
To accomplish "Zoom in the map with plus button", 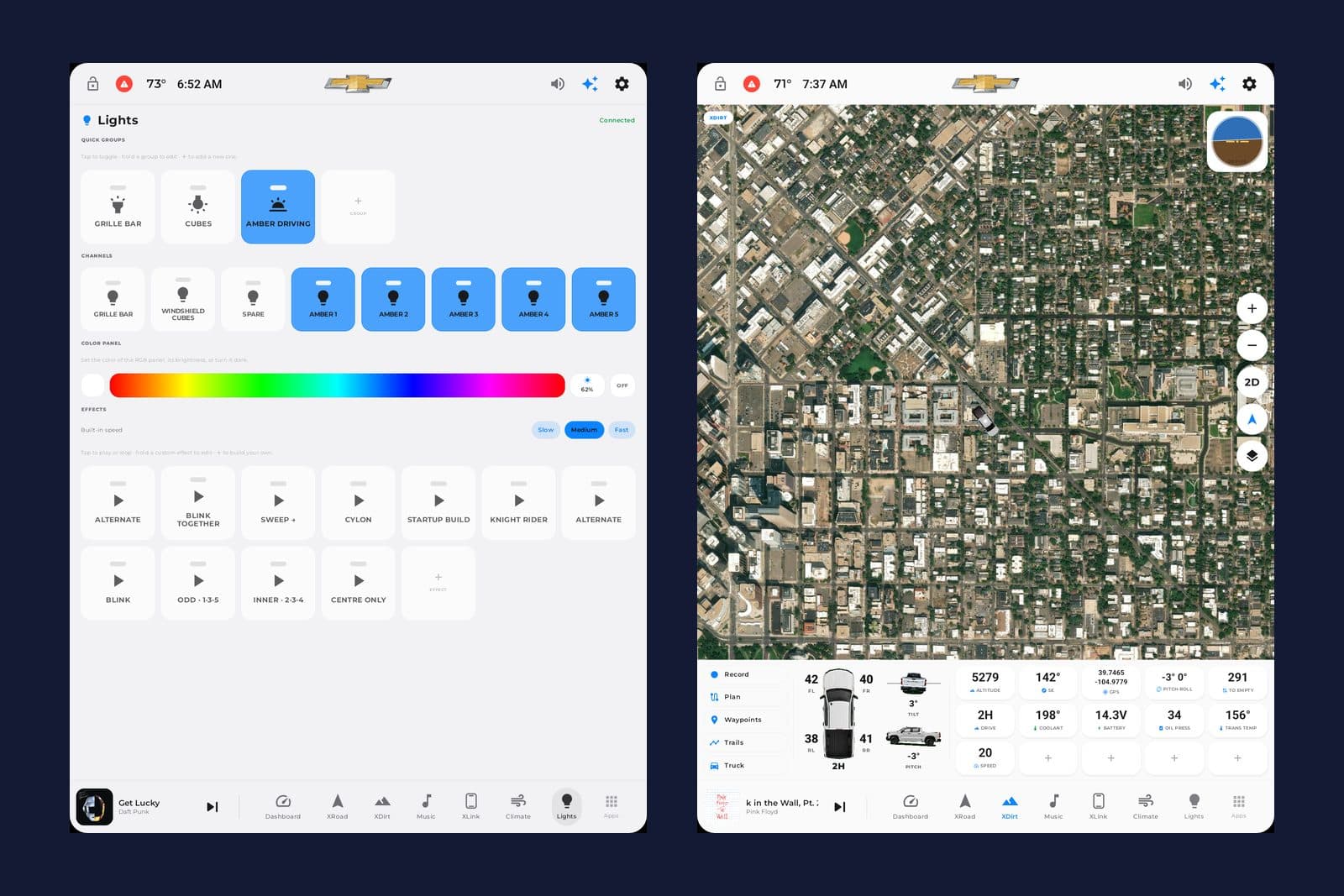I will point(1252,308).
